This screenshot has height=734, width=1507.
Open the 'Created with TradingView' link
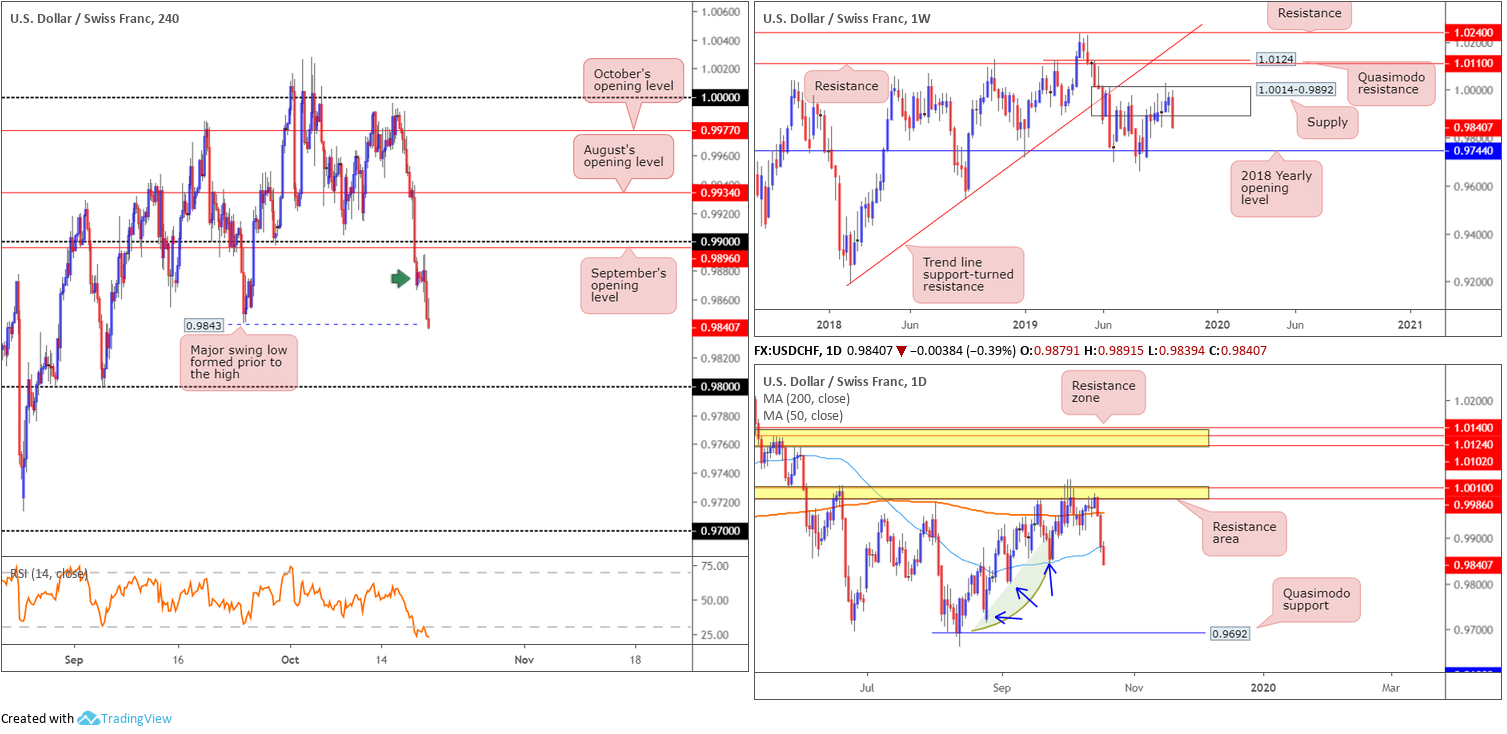point(86,718)
